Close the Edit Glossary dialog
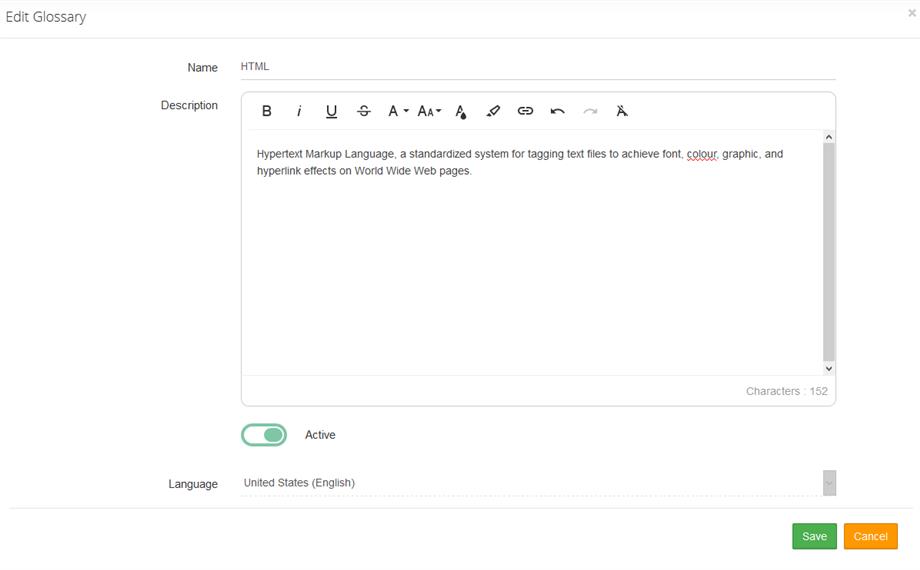 (x=911, y=13)
